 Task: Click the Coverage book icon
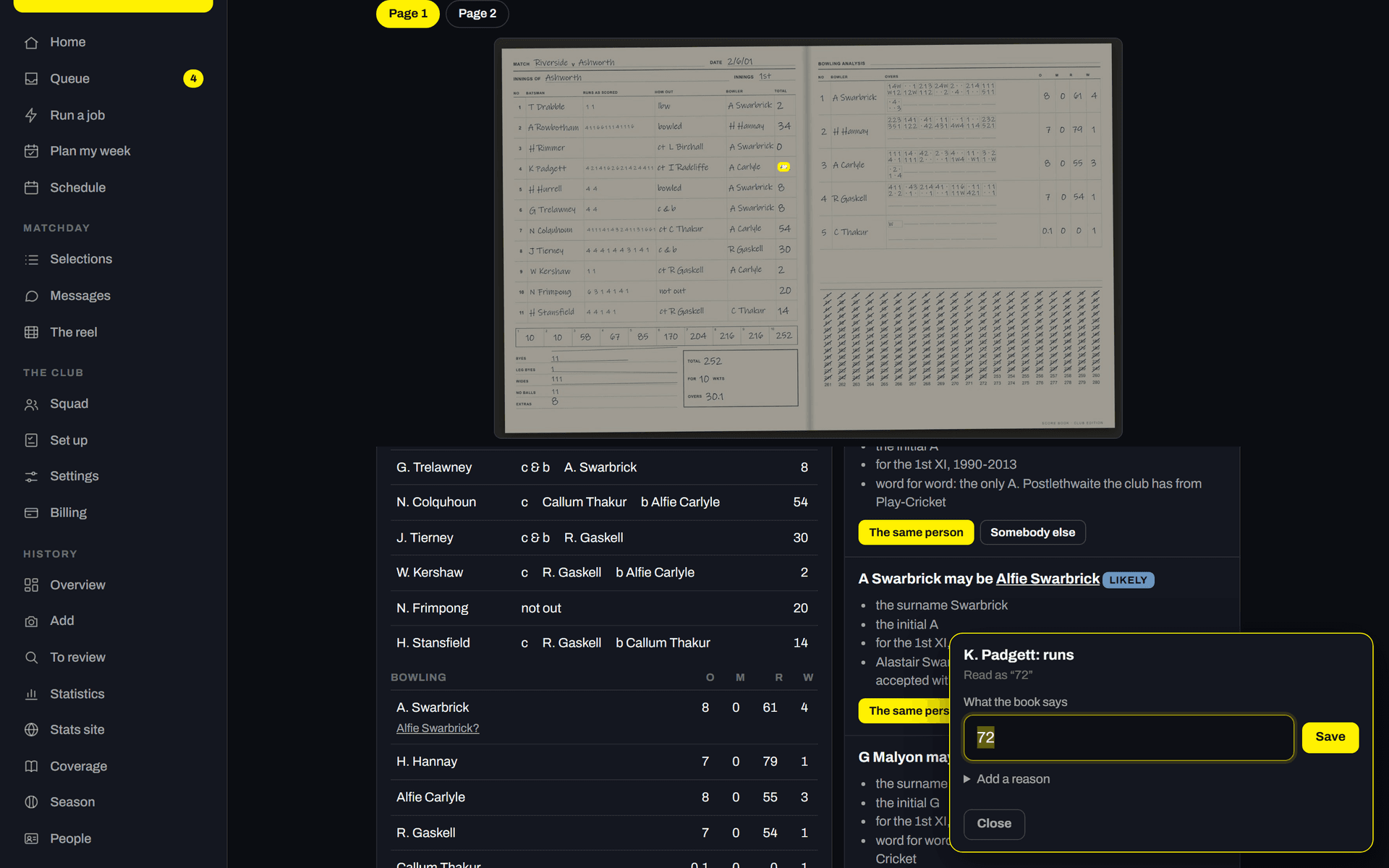click(x=31, y=766)
